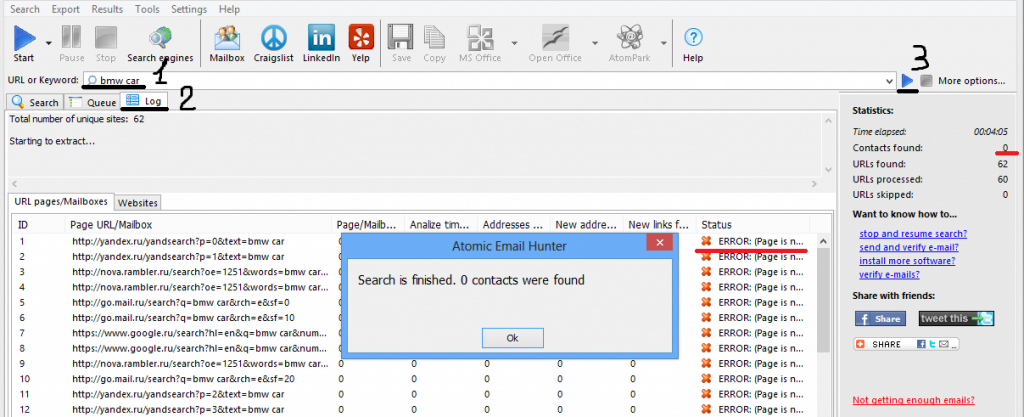Select the URL pages/Mailboxes tab
The height and width of the screenshot is (417, 1024).
[x=61, y=202]
